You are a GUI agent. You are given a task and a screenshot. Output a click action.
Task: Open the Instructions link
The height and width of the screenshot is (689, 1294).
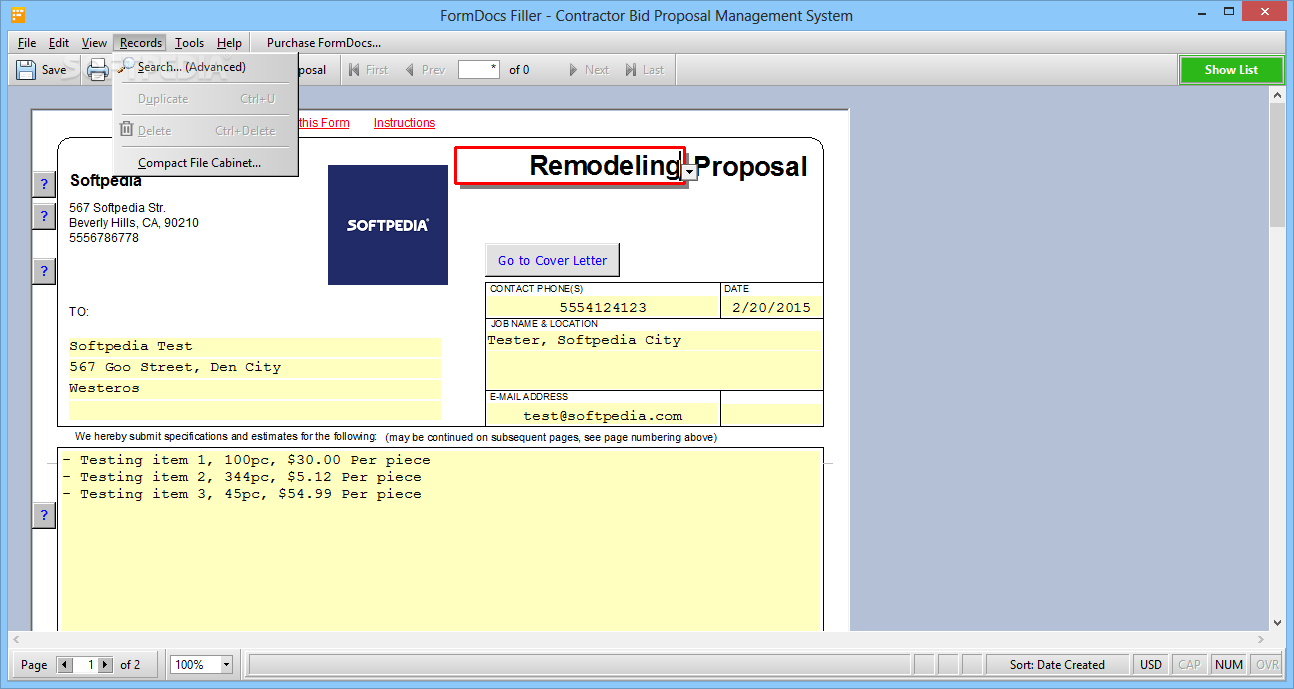tap(404, 123)
